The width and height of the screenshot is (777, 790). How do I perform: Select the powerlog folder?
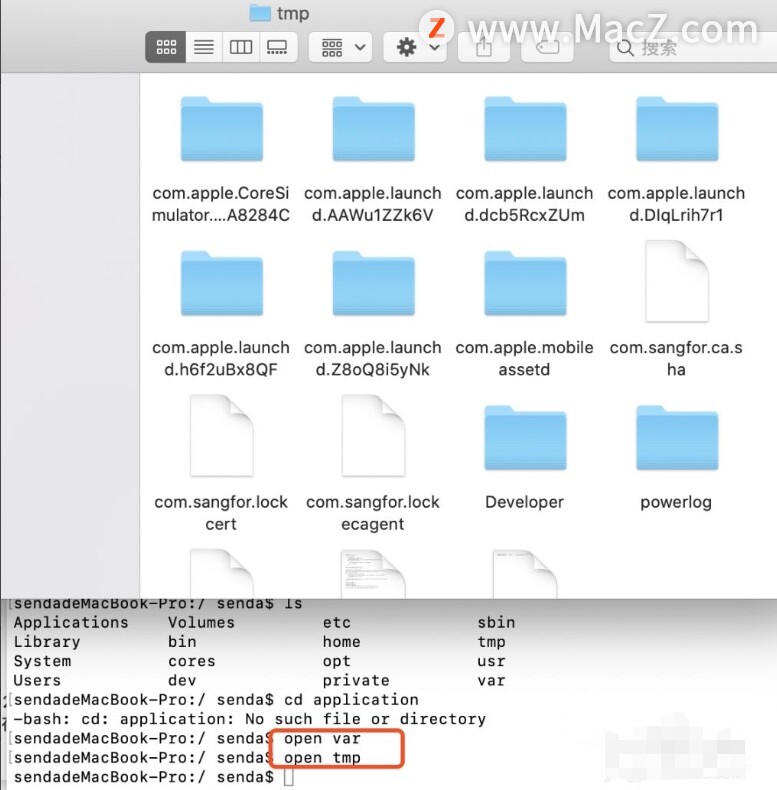click(677, 438)
